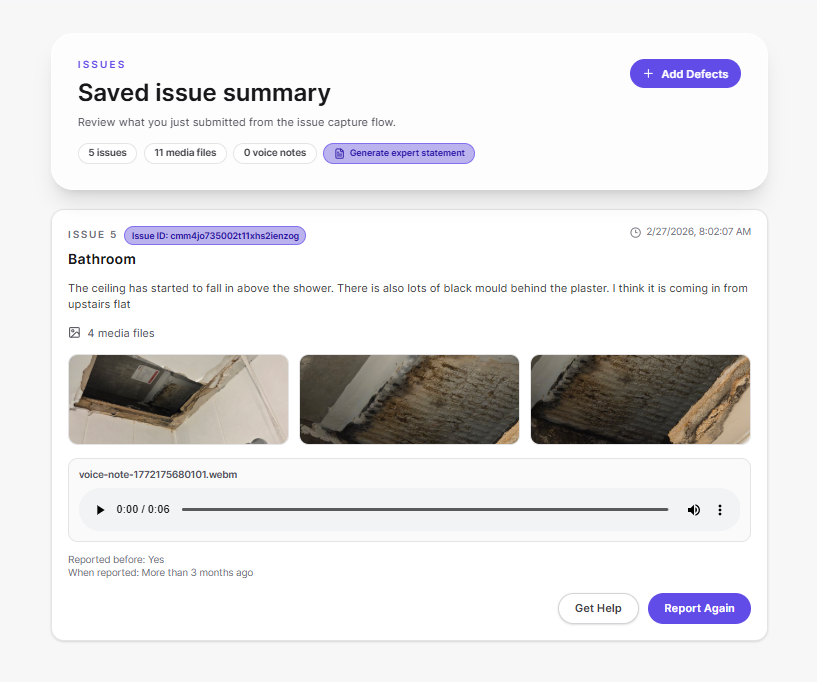
Task: Click the document icon in Generate expert statement
Action: click(x=340, y=152)
